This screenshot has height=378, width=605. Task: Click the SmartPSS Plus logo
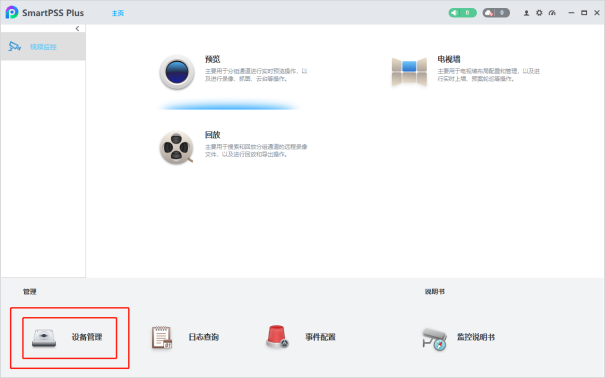(12, 12)
